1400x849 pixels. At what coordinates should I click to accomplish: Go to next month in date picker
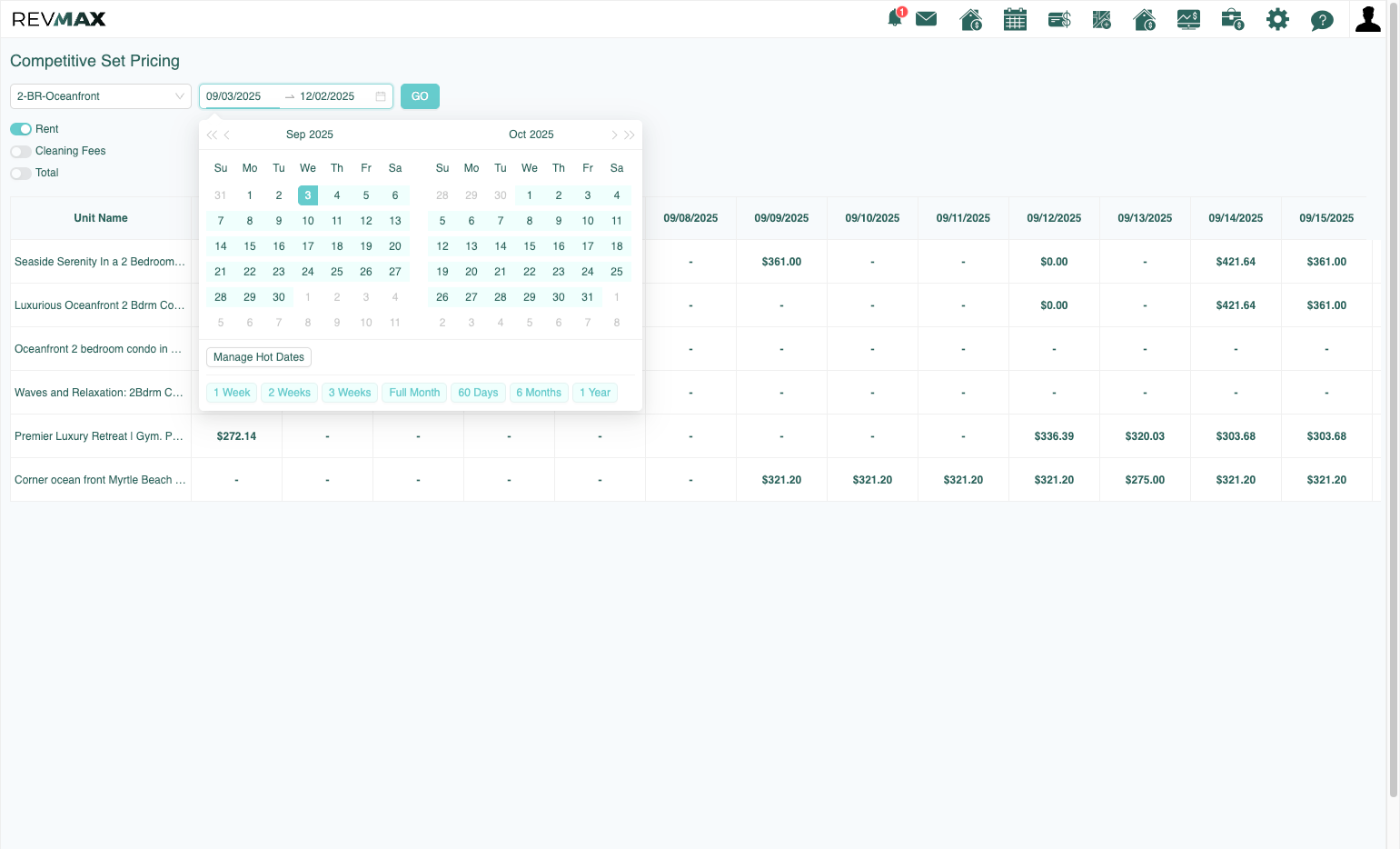[x=614, y=135]
